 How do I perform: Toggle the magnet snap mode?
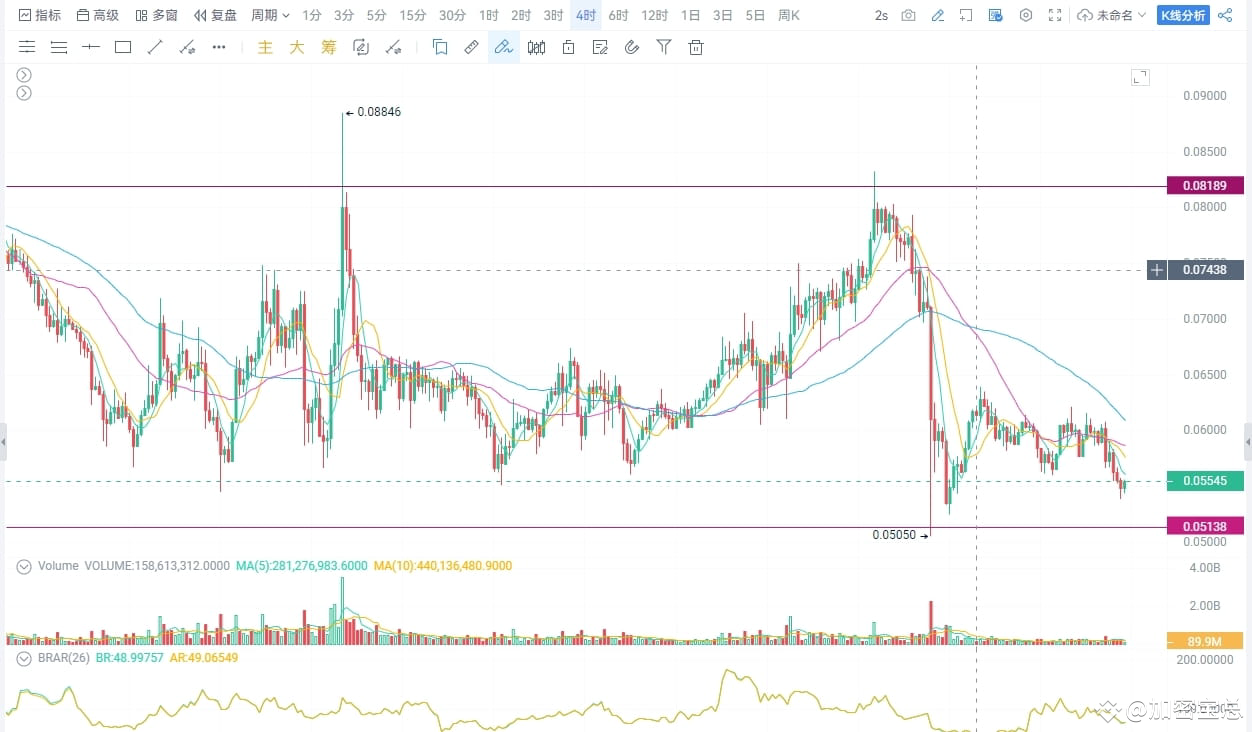coord(631,46)
